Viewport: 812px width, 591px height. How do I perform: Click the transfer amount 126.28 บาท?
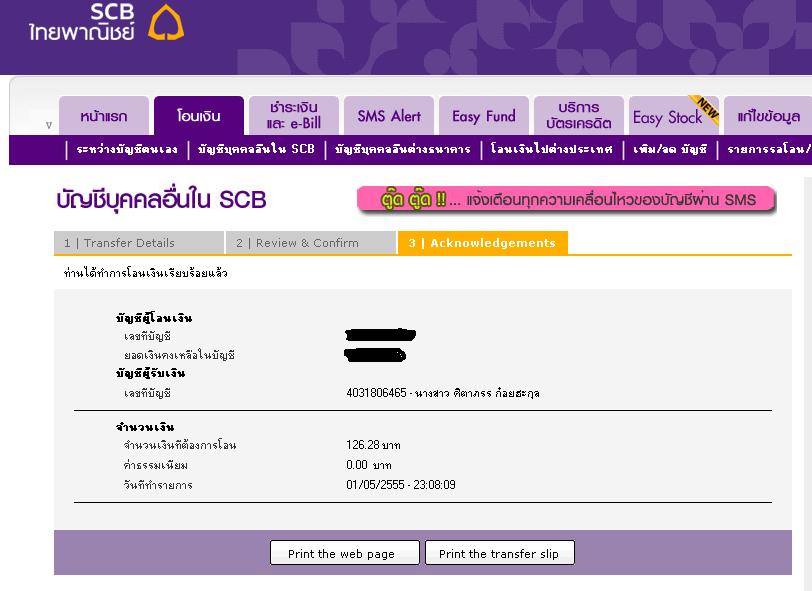373,445
